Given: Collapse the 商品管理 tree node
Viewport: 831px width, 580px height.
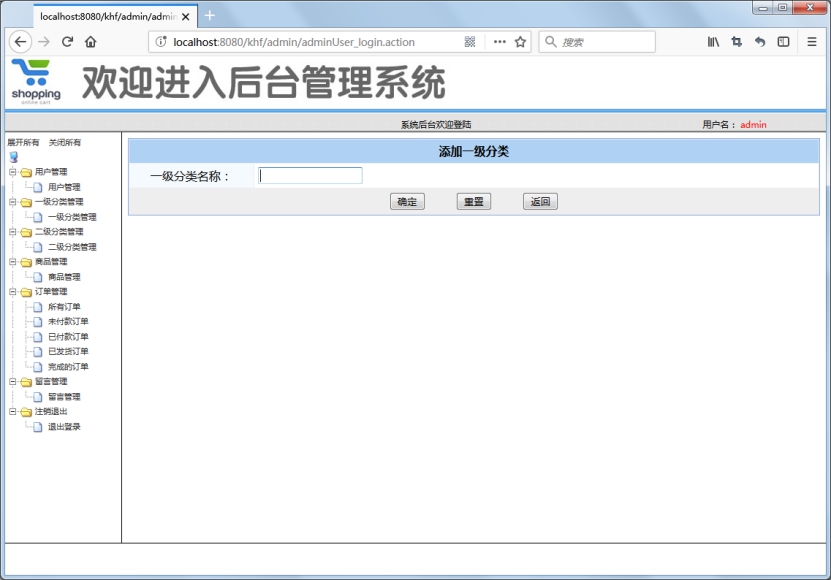Looking at the screenshot, I should (x=13, y=262).
